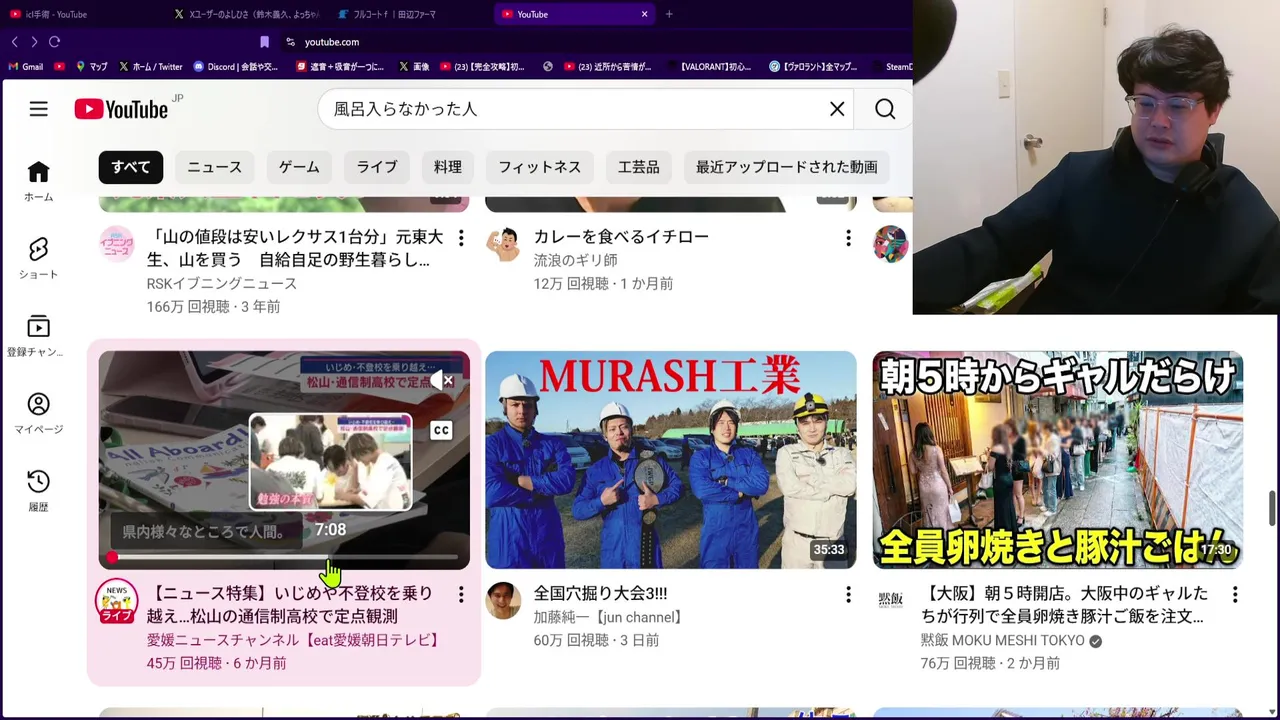1280x720 pixels.
Task: Toggle mute on the preview video
Action: pos(441,380)
